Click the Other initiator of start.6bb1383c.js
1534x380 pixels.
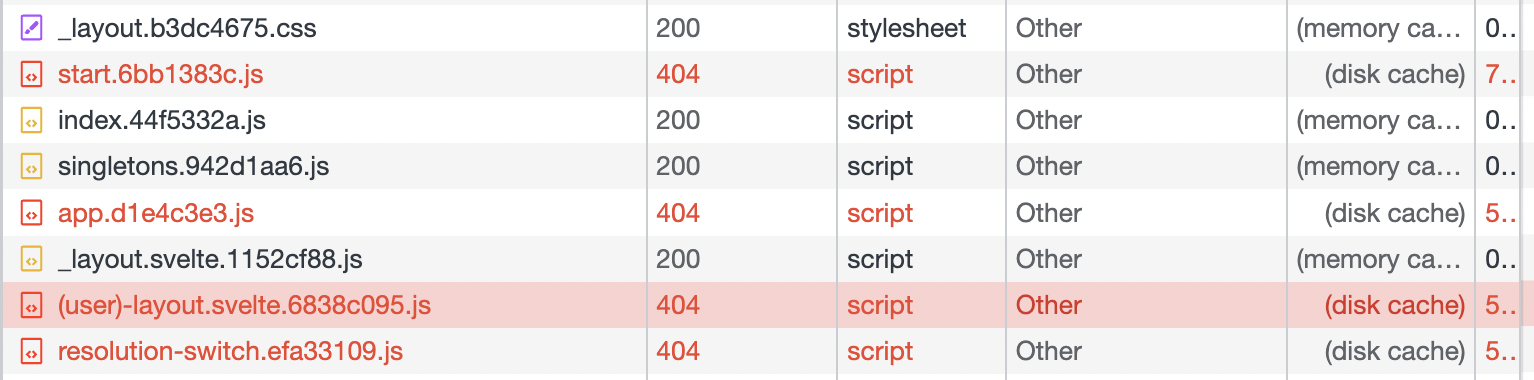click(x=1049, y=75)
